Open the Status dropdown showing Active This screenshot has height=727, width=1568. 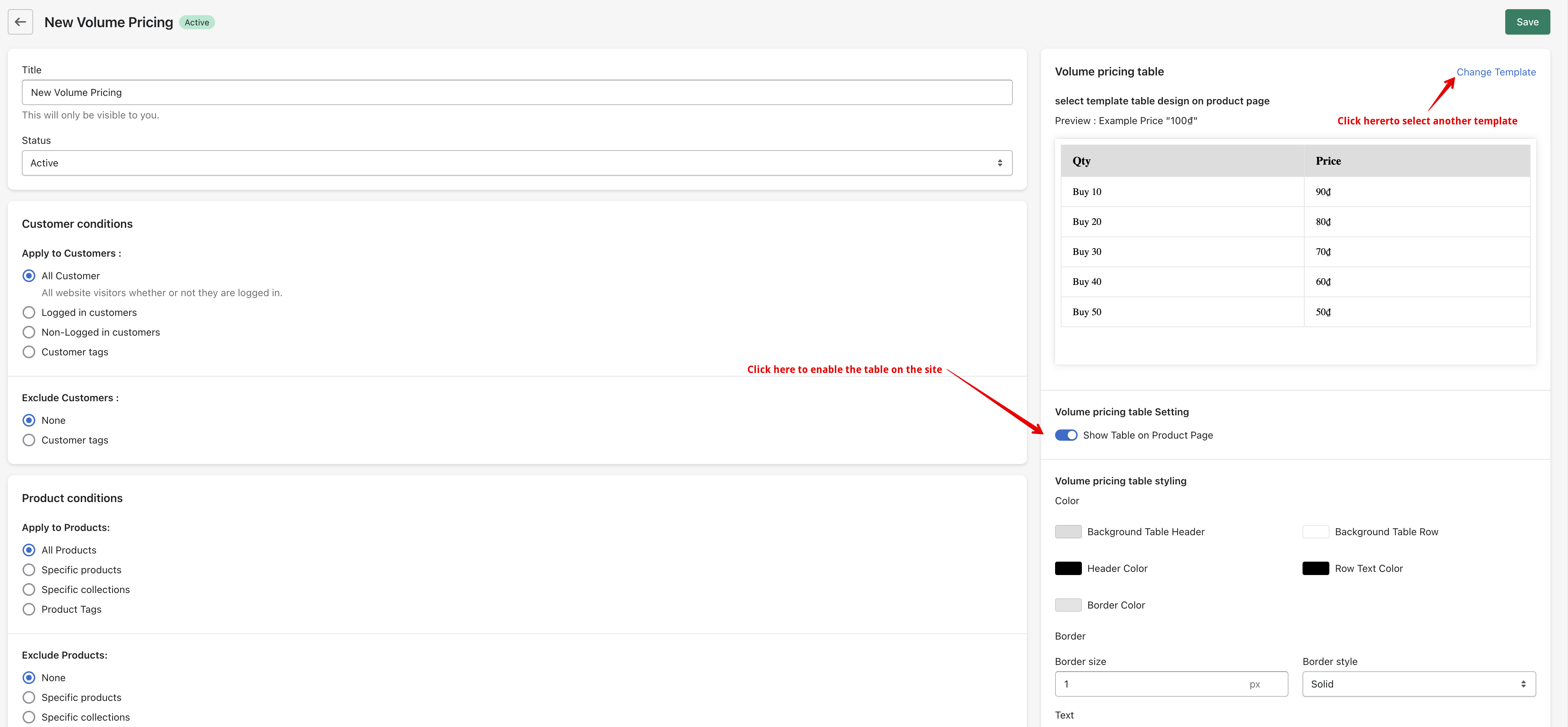coord(517,163)
